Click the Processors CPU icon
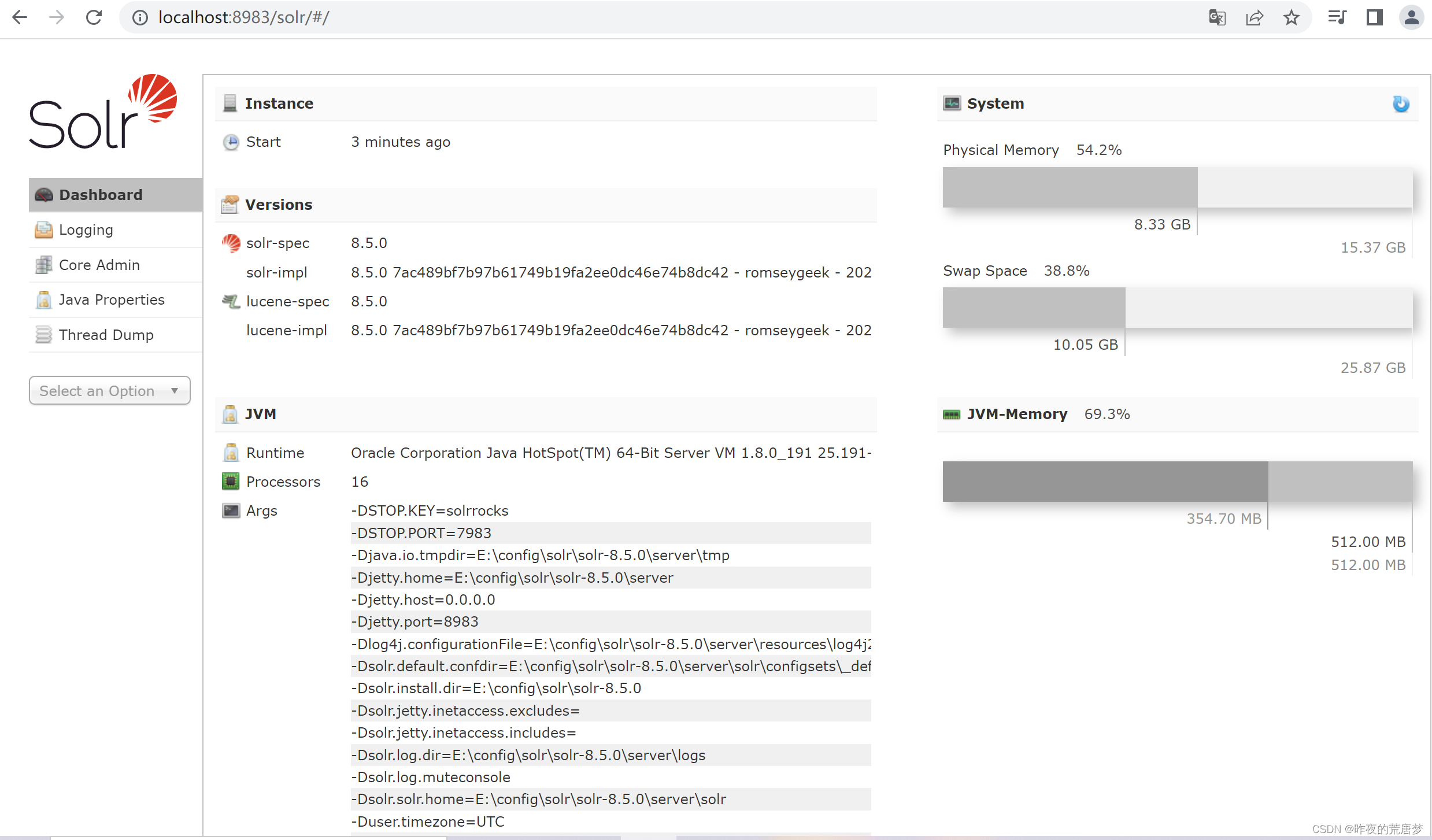This screenshot has width=1432, height=840. click(231, 481)
